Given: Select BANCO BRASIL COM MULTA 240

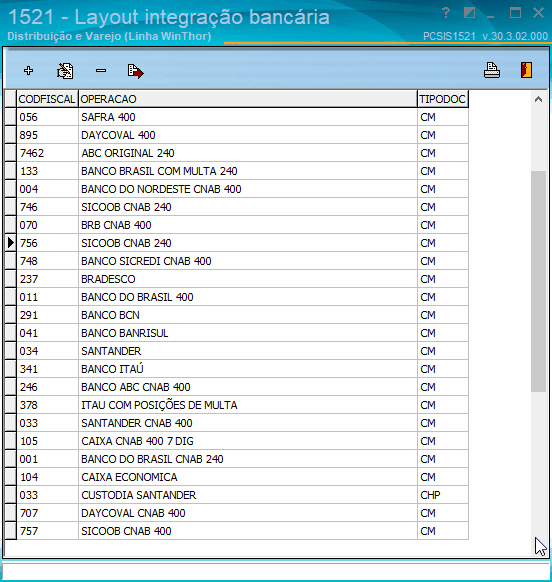Looking at the screenshot, I should point(236,171).
